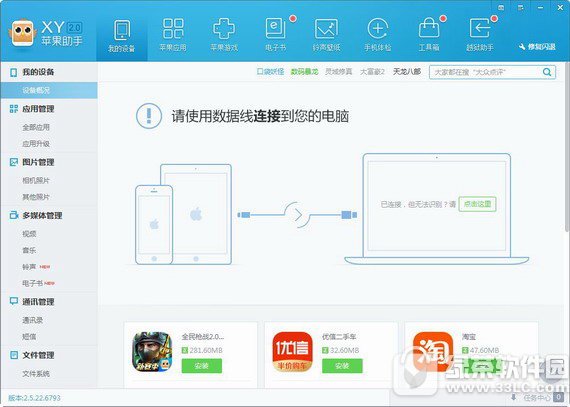The height and width of the screenshot is (407, 570).
Task: Install the 全民枪战2.0 game
Action: pyautogui.click(x=202, y=366)
